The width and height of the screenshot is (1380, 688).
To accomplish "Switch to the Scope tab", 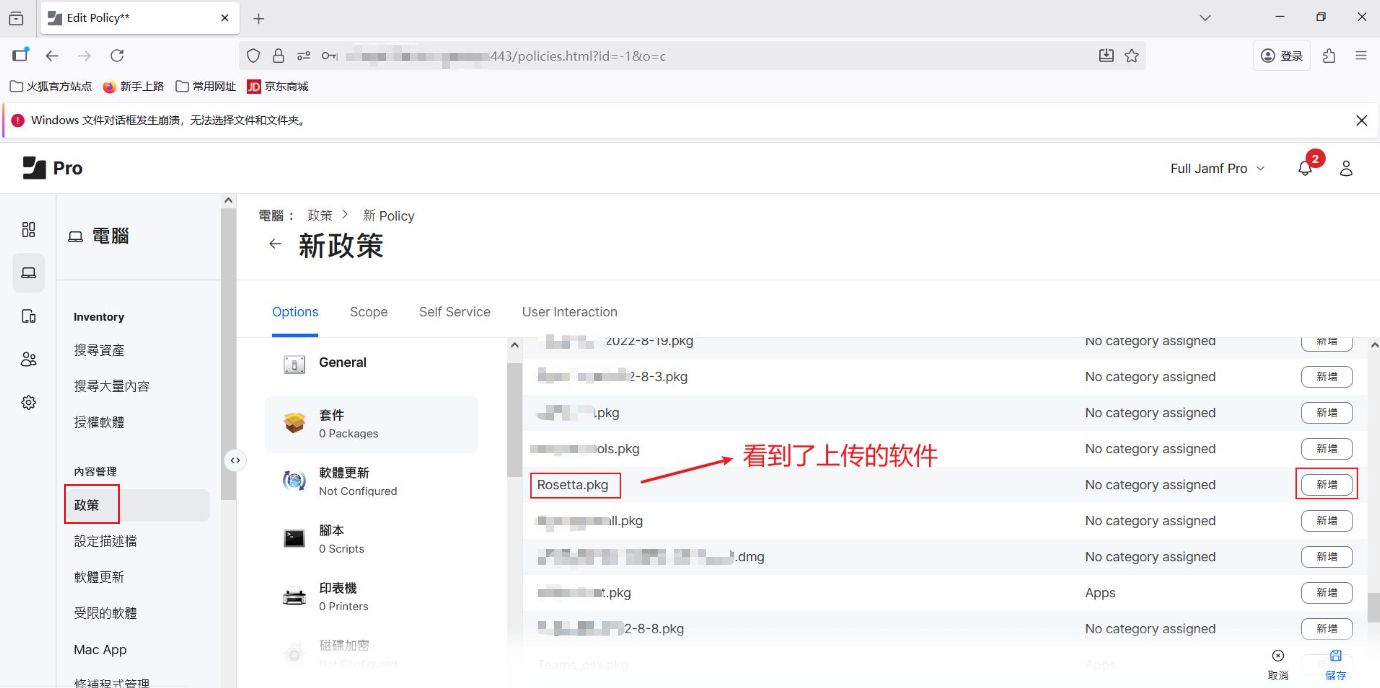I will [x=368, y=312].
